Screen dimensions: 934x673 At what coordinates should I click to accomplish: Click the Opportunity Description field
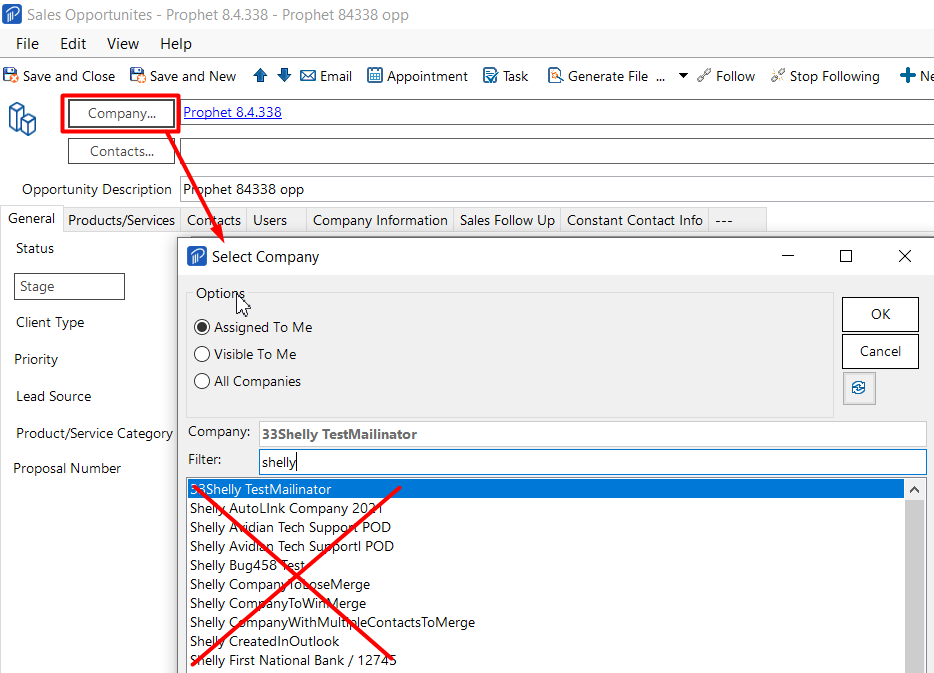point(557,189)
